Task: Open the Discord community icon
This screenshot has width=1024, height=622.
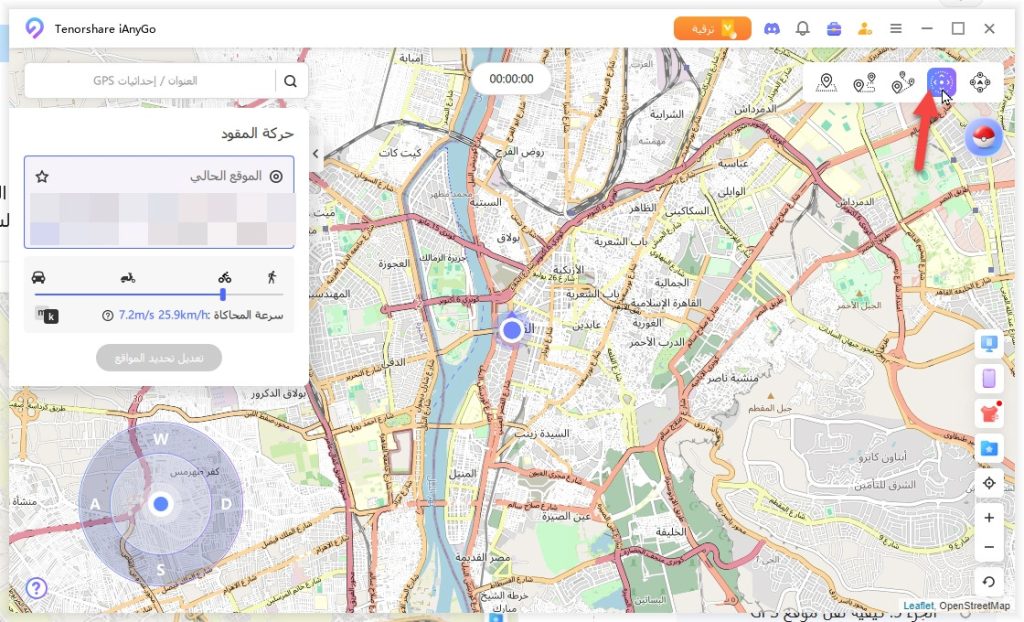Action: tap(771, 29)
